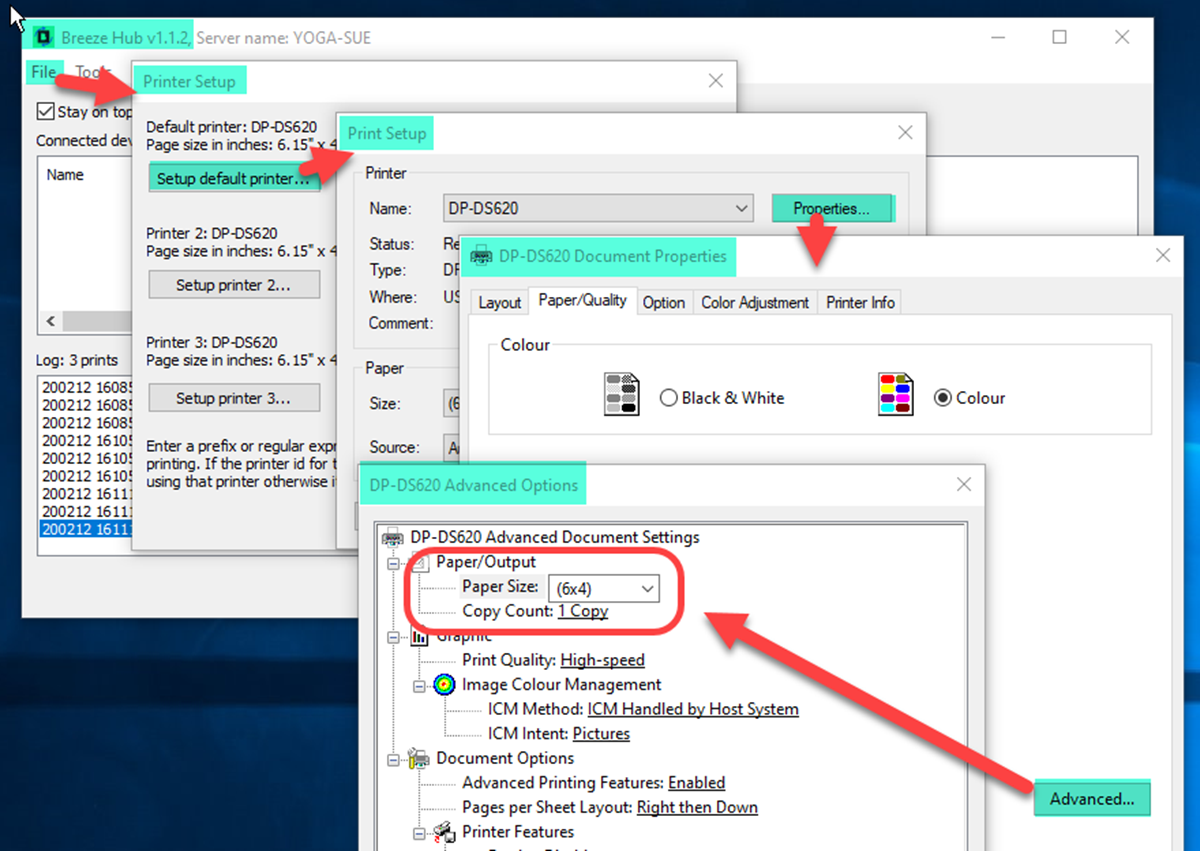Collapse the Graphic tree node
1200x851 pixels.
[x=393, y=637]
